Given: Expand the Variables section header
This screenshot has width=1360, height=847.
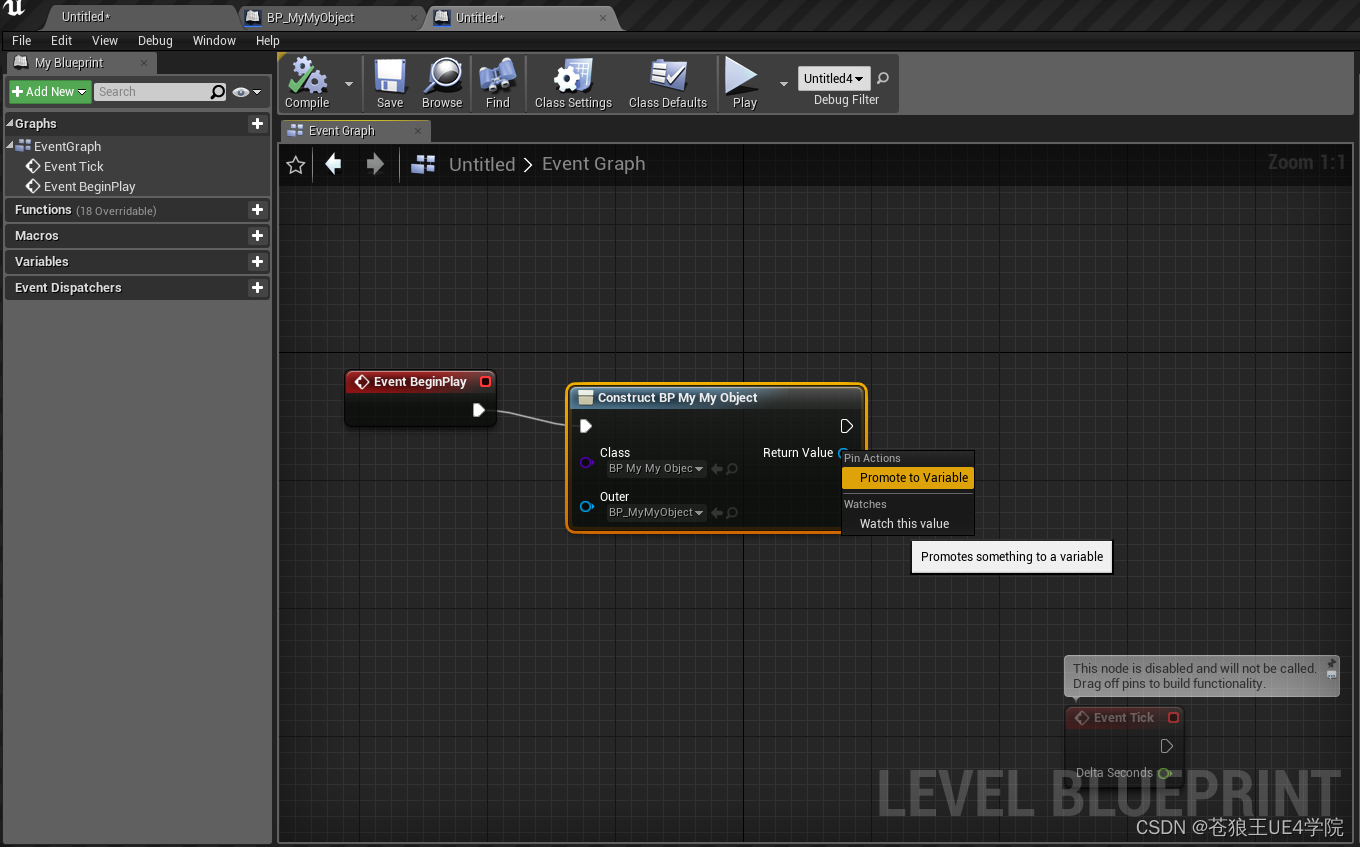Looking at the screenshot, I should click(x=137, y=261).
